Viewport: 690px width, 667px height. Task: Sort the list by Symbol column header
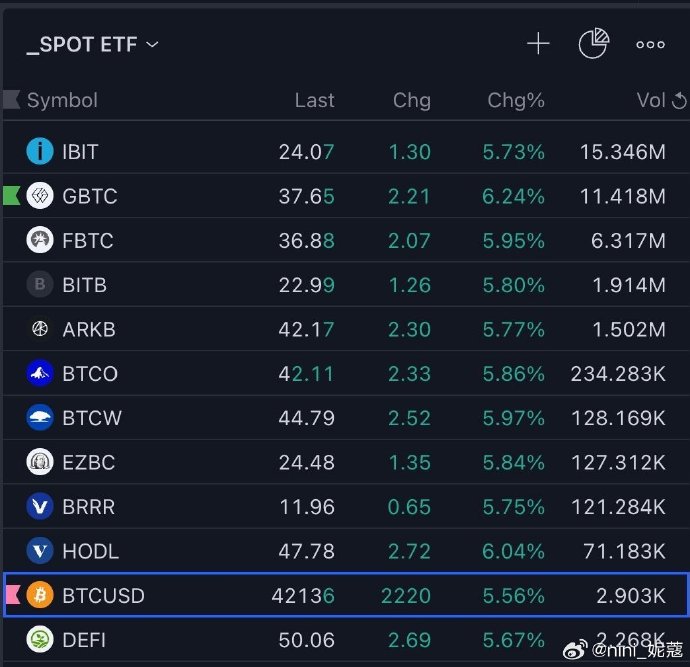tap(62, 100)
